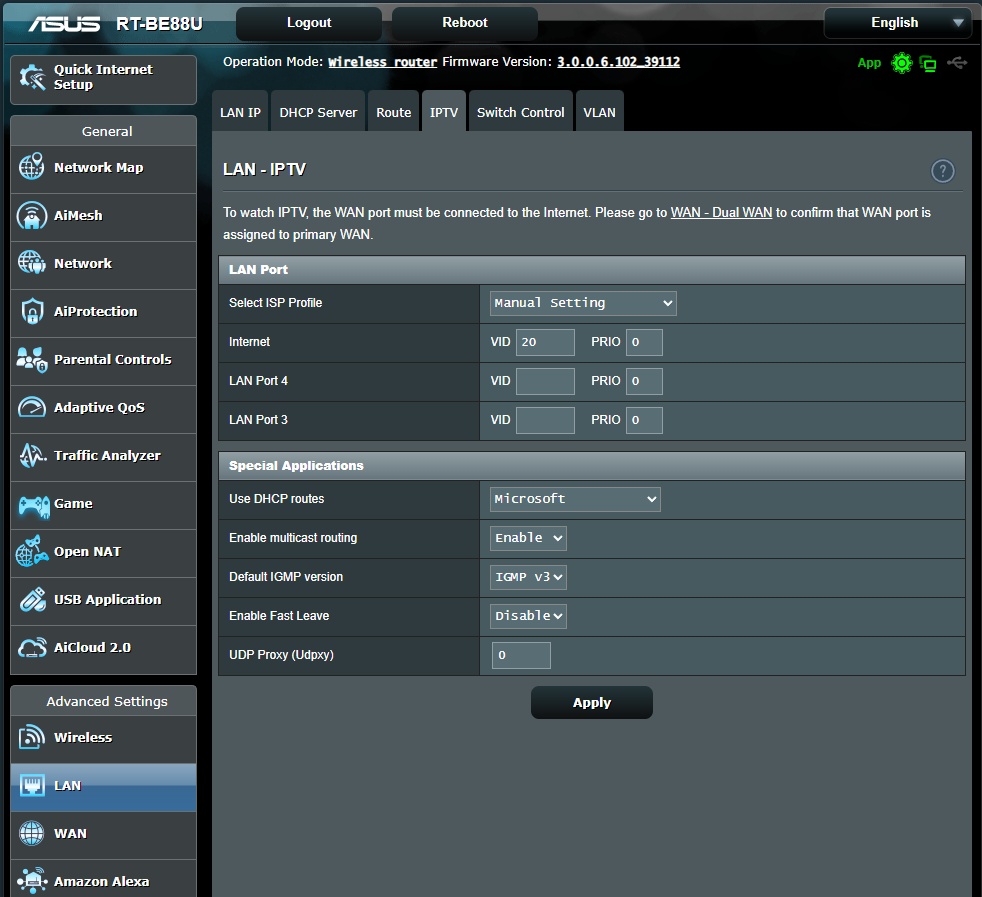Open the Enable Fast Leave selector

528,616
